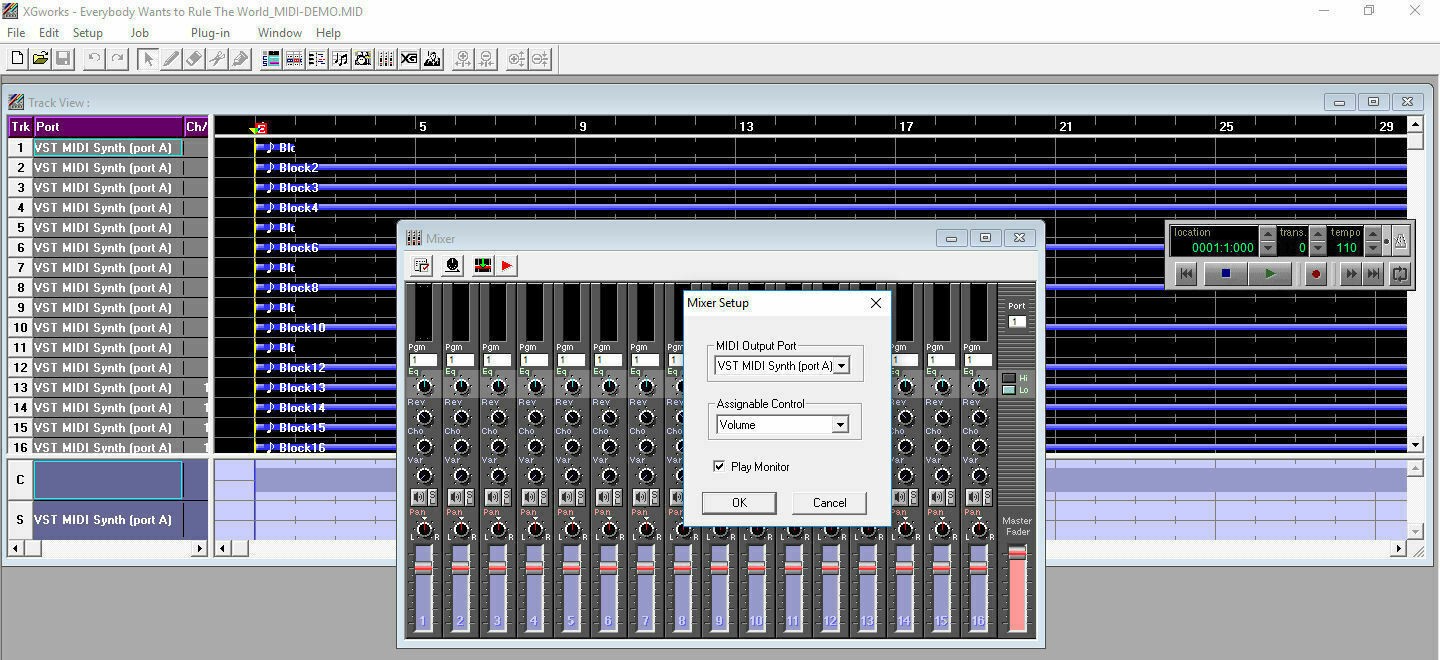The height and width of the screenshot is (660, 1440).
Task: Open the Edit menu
Action: coord(49,33)
